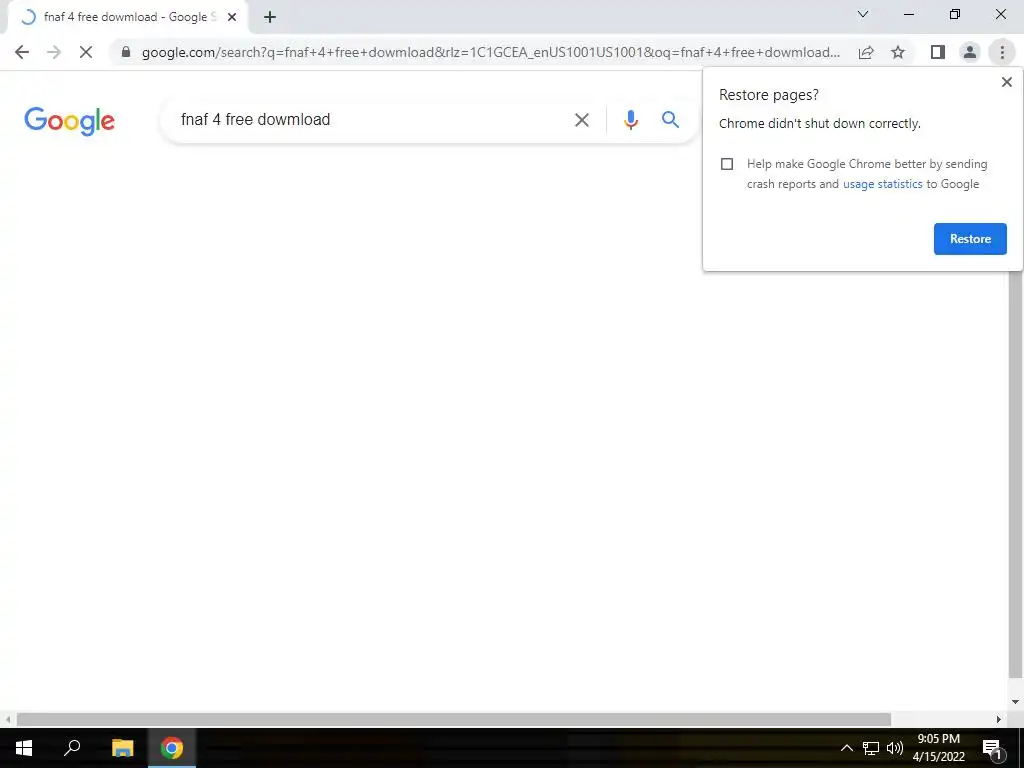Open the taskbar clock and date
Viewport: 1024px width, 768px height.
[938, 748]
